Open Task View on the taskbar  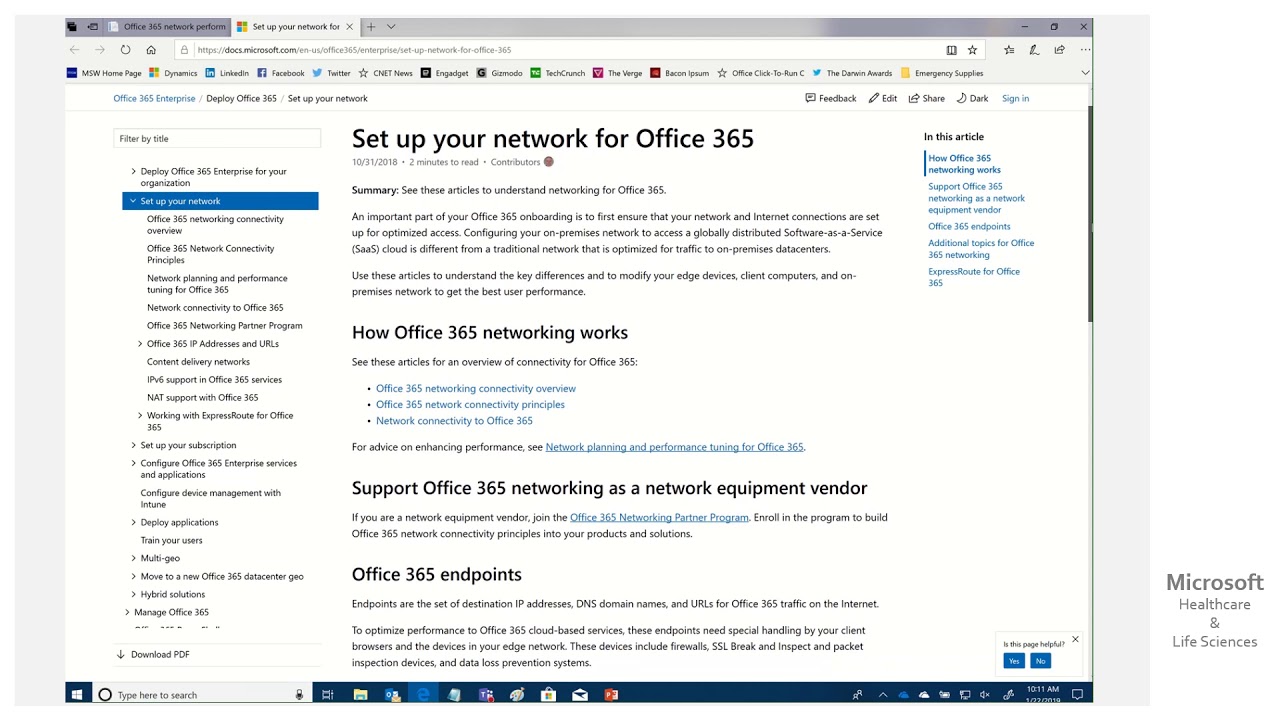click(x=327, y=694)
